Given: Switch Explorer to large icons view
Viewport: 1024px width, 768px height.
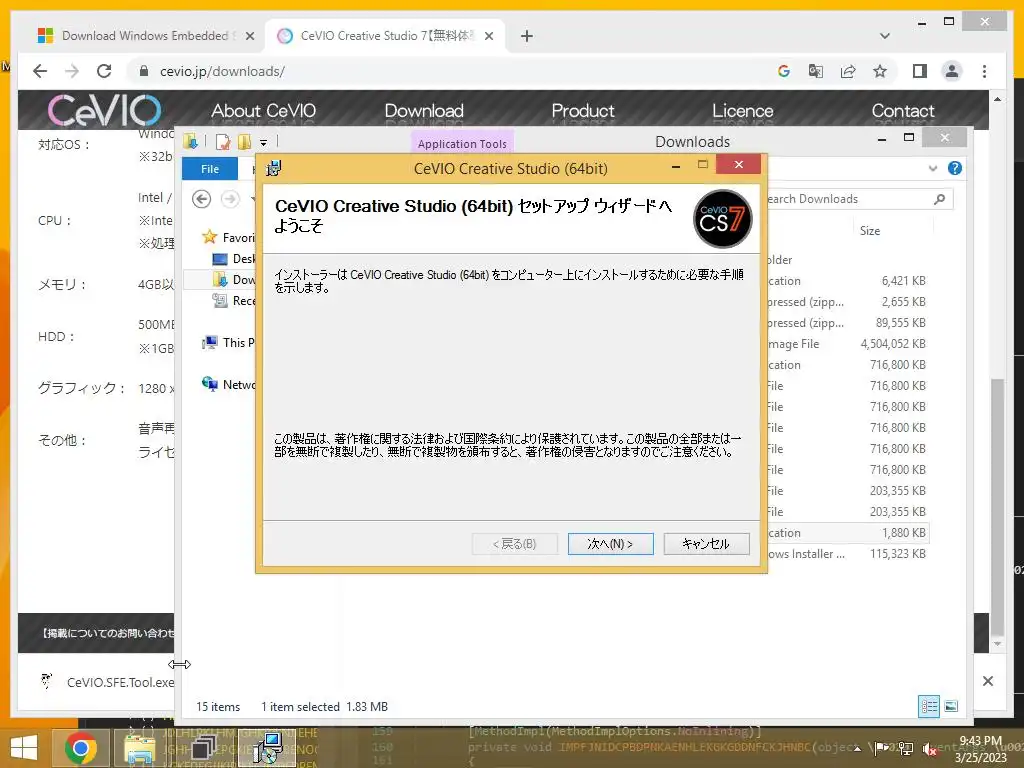Looking at the screenshot, I should [x=951, y=706].
